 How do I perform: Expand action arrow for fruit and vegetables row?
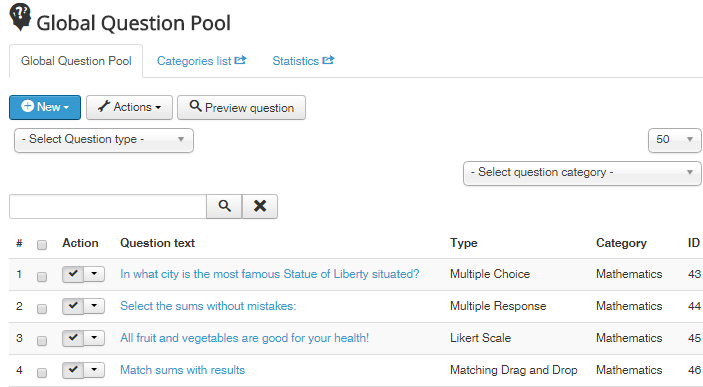pos(94,338)
